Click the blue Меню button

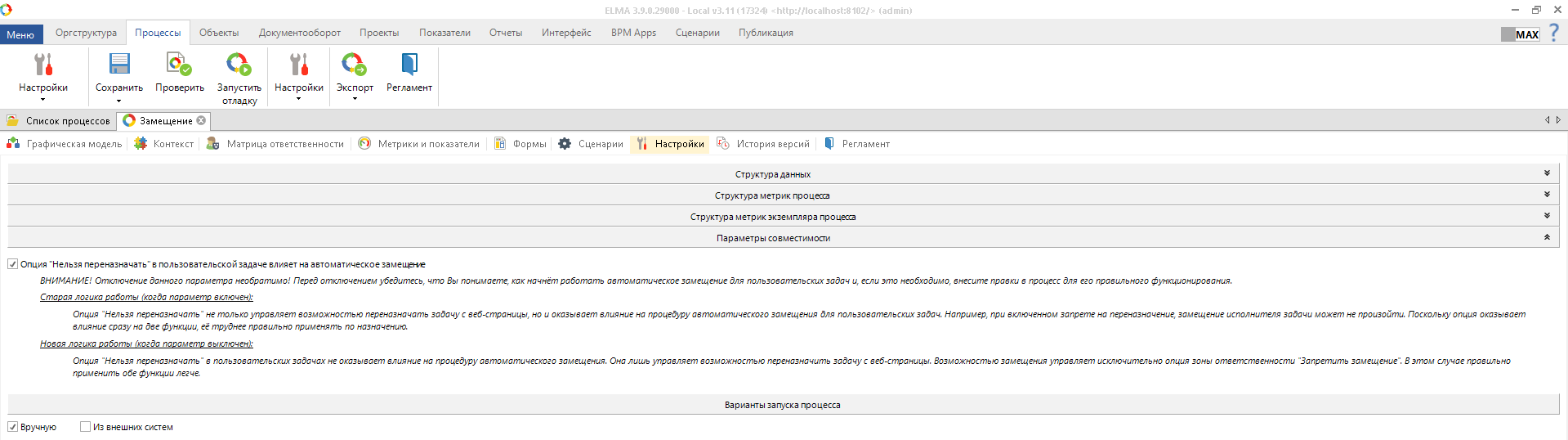pyautogui.click(x=21, y=34)
